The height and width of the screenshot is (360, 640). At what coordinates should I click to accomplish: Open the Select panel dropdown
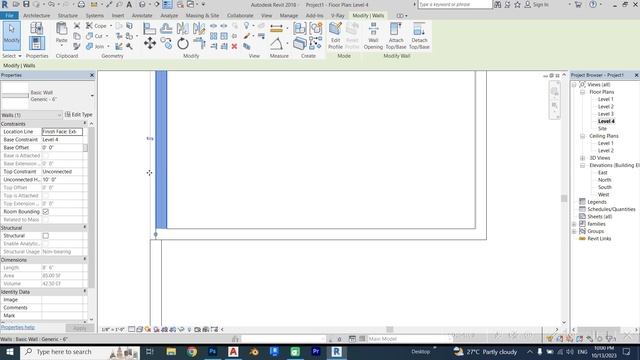point(12,56)
